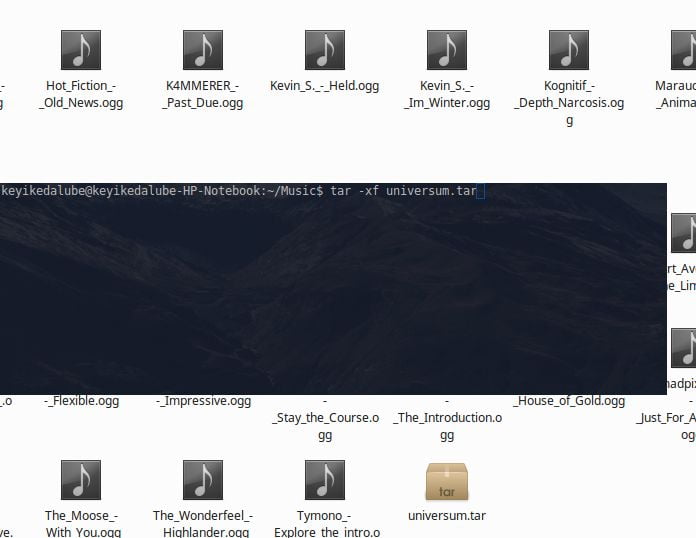The width and height of the screenshot is (696, 538).
Task: Click the _The_Introduction.ogg file label
Action: 447,418
